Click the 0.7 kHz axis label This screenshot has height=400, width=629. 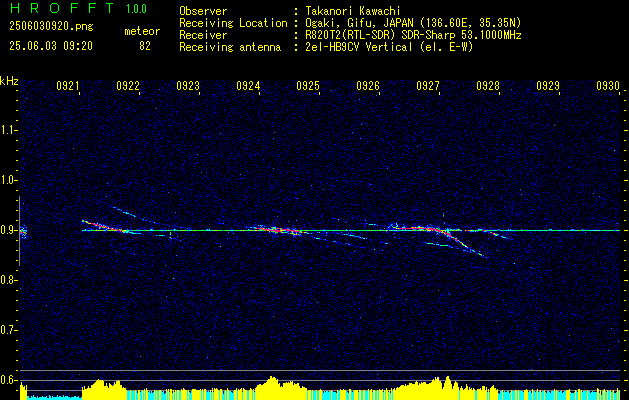9,330
